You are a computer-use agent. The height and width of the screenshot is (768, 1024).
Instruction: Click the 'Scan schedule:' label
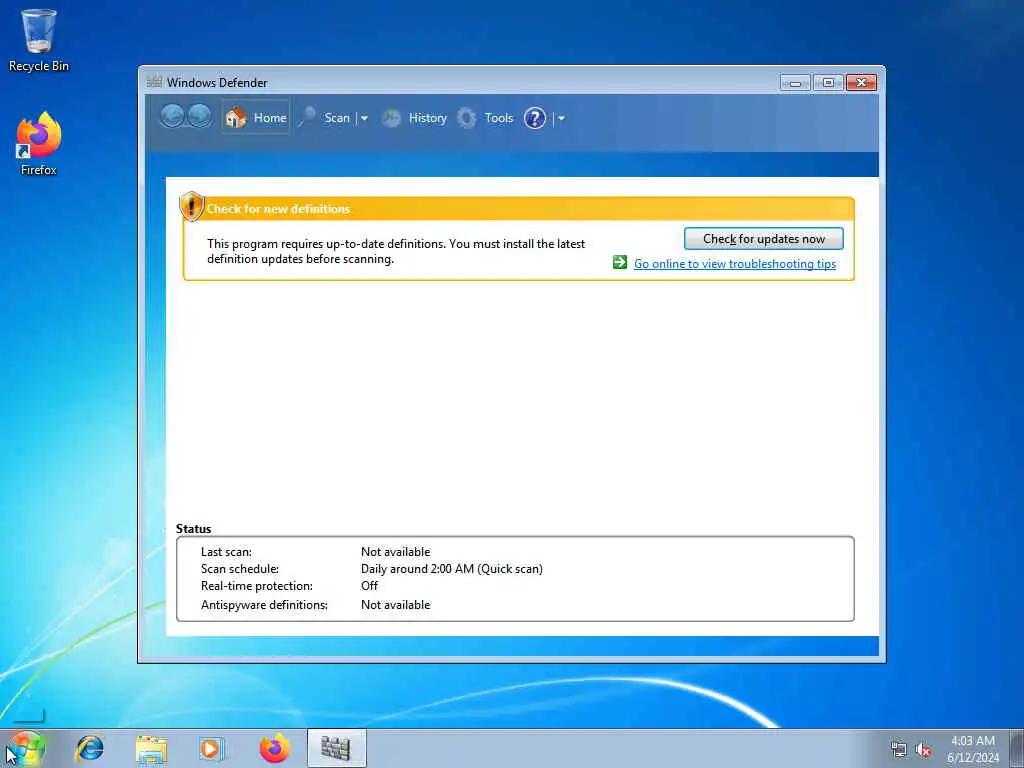(240, 569)
